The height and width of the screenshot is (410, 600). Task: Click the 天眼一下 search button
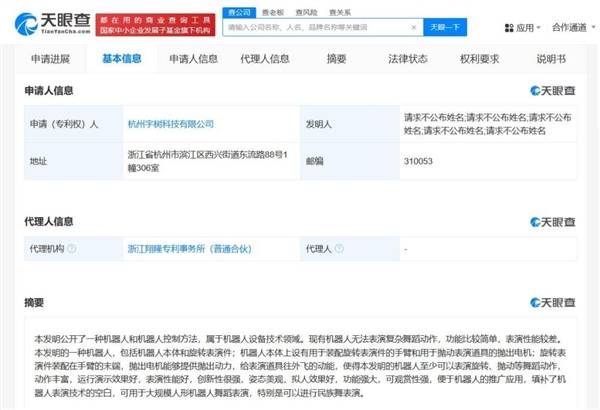(445, 27)
